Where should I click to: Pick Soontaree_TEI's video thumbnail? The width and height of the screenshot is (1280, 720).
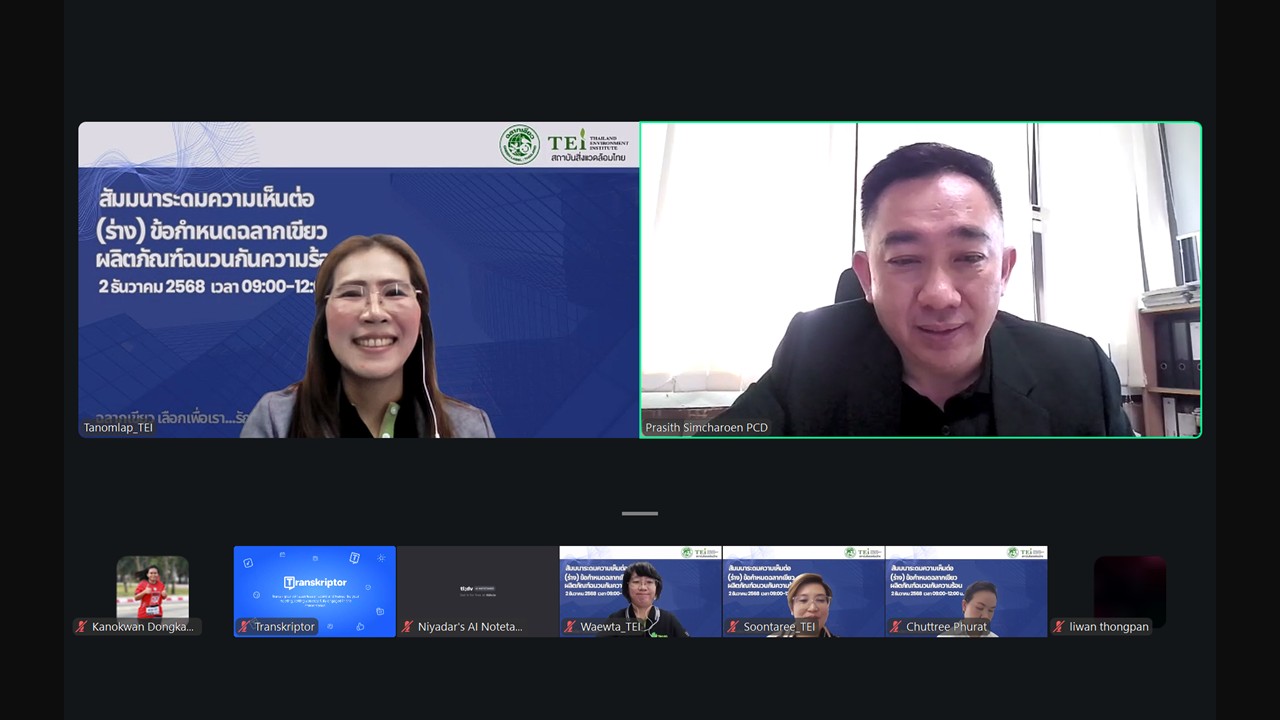tap(803, 585)
